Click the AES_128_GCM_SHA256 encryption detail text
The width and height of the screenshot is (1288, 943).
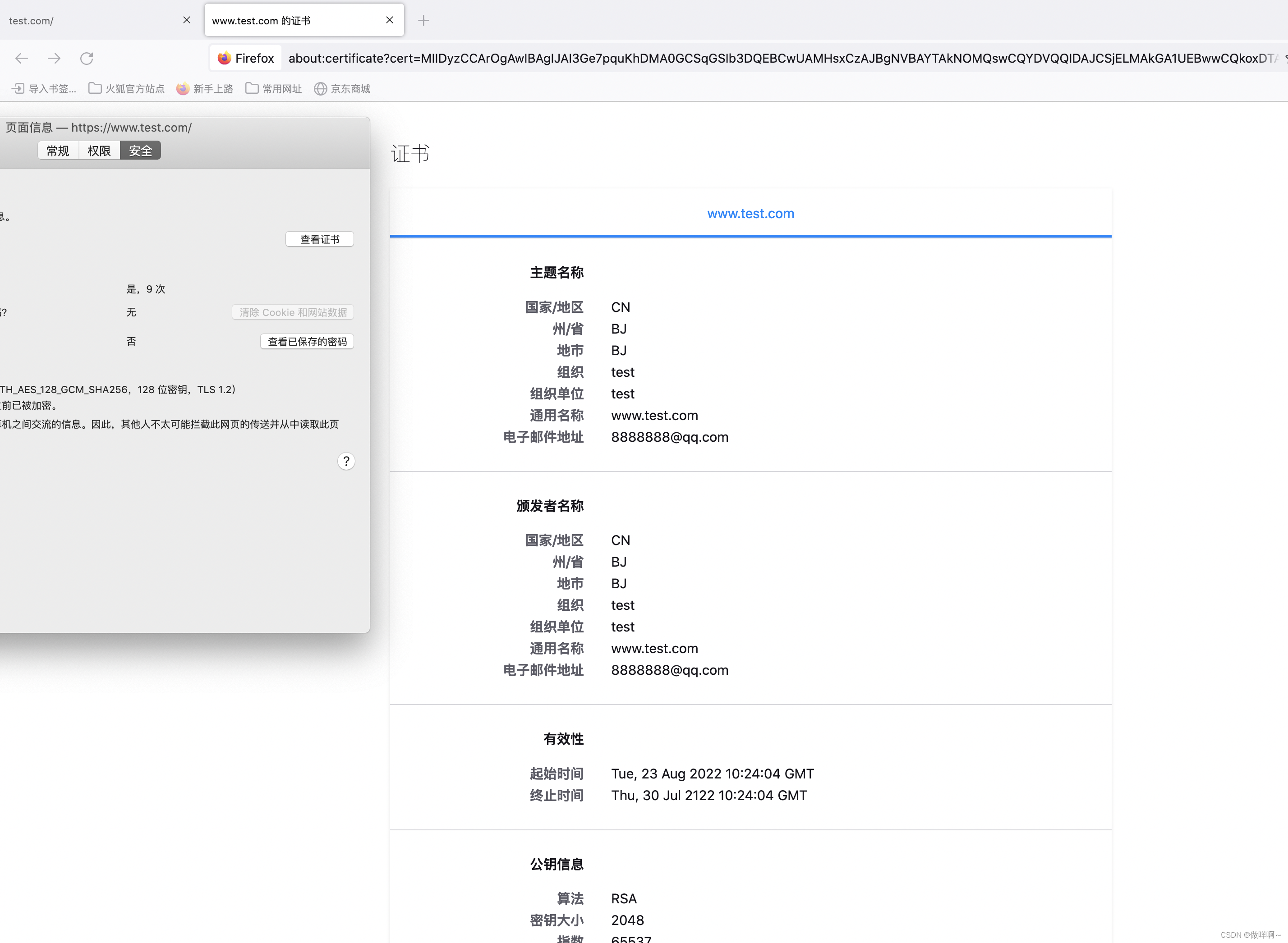pos(118,389)
